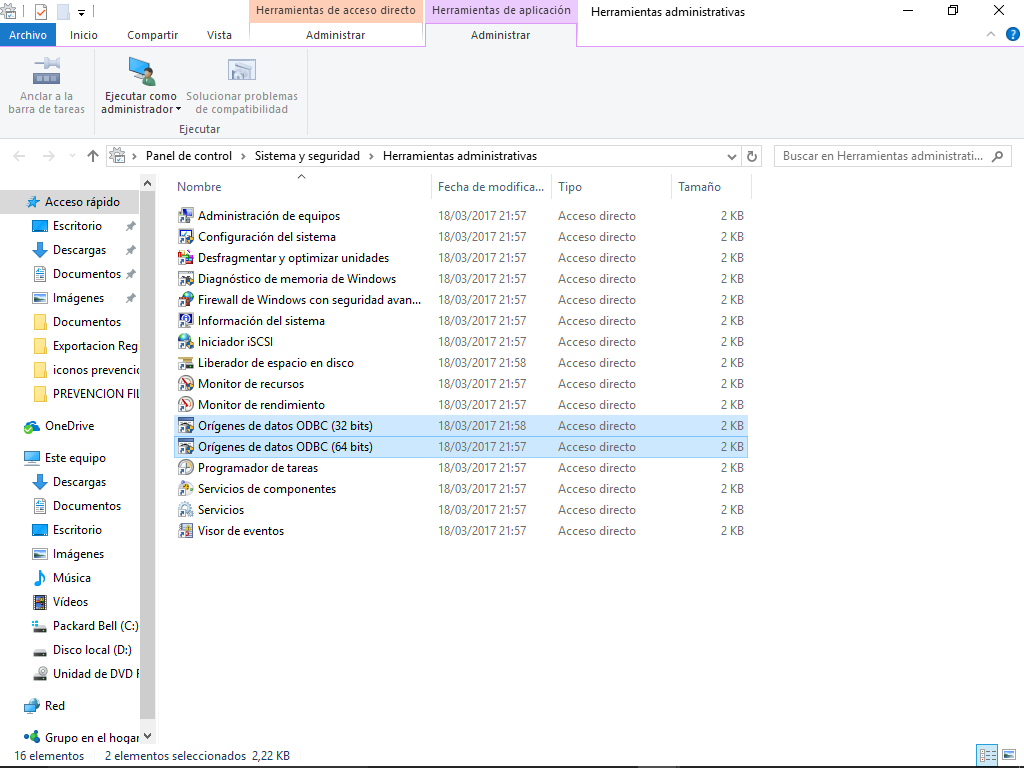Click the Ejecutar como administrador icon
This screenshot has width=1024, height=768.
click(142, 72)
